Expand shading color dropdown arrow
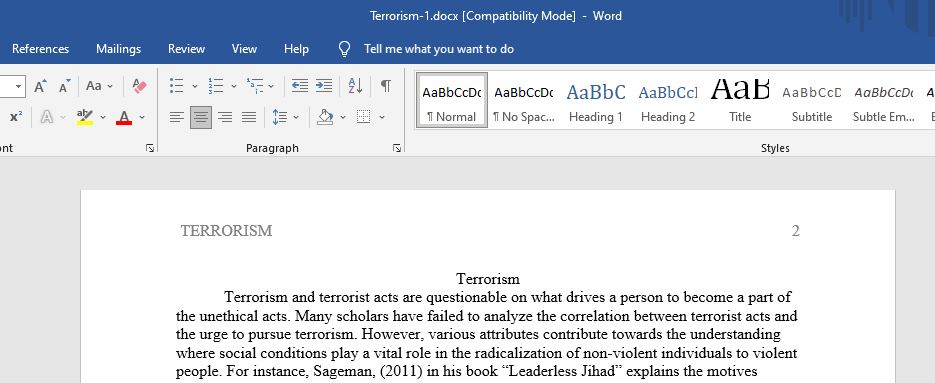Viewport: 935px width, 383px height. point(343,117)
